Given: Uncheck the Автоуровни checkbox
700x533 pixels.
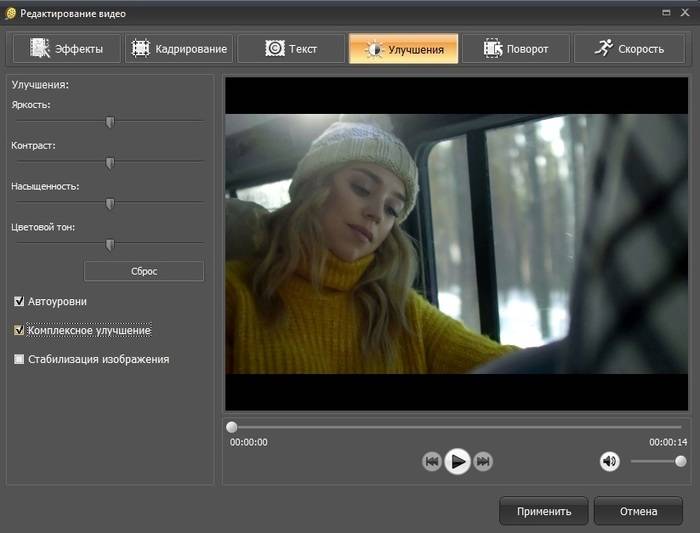Looking at the screenshot, I should click(19, 301).
